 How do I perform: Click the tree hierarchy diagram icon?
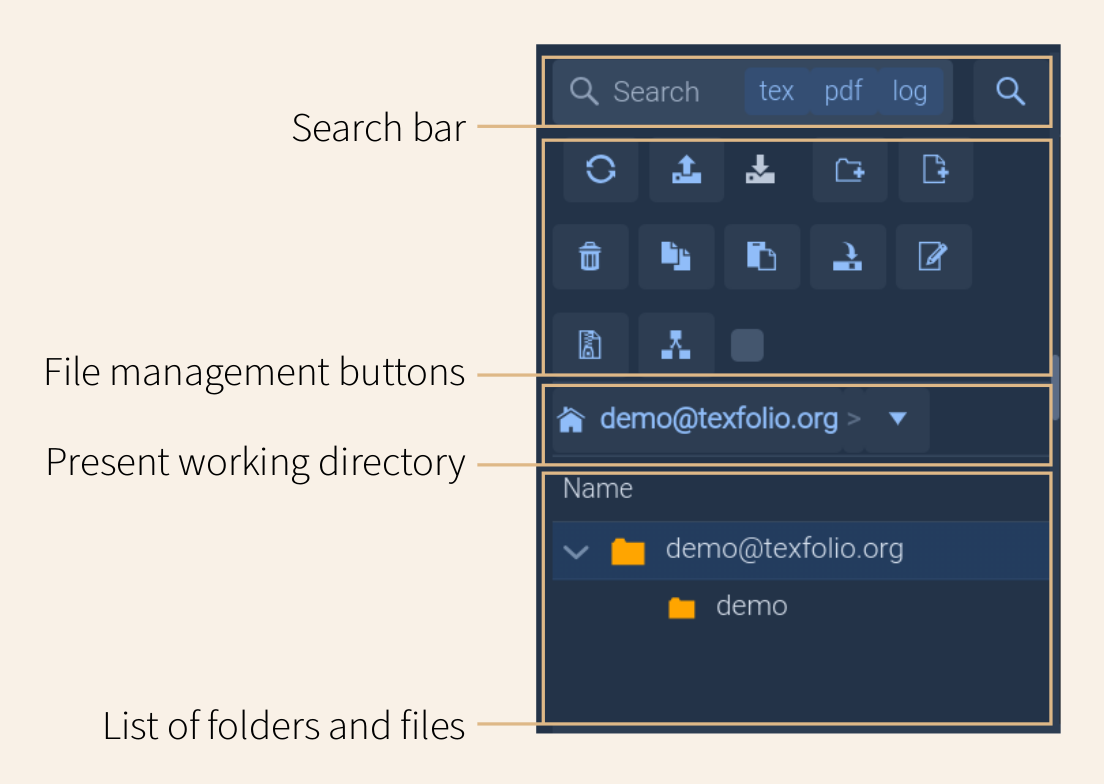(x=676, y=344)
